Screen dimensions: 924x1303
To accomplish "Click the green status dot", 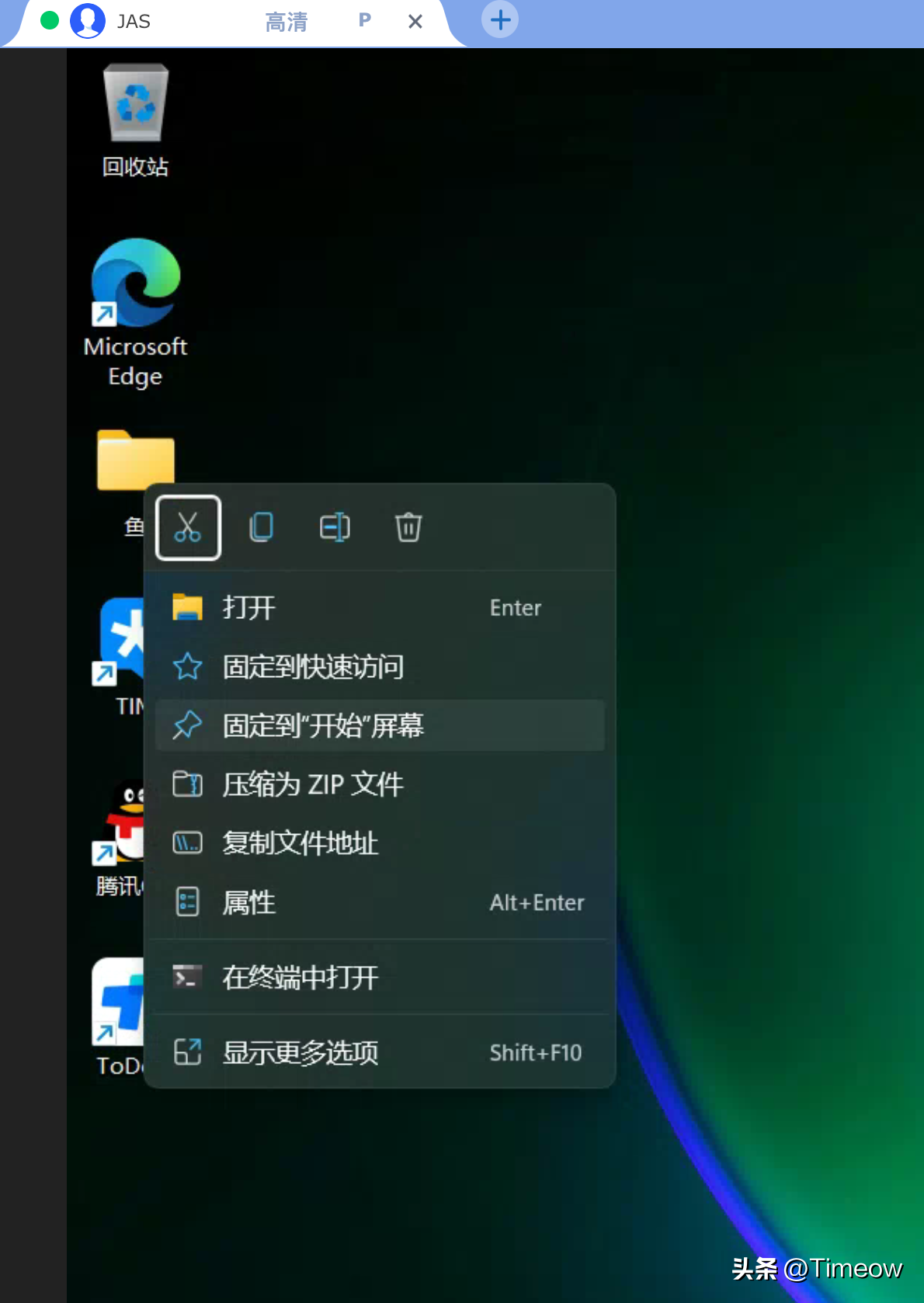I will (50, 20).
